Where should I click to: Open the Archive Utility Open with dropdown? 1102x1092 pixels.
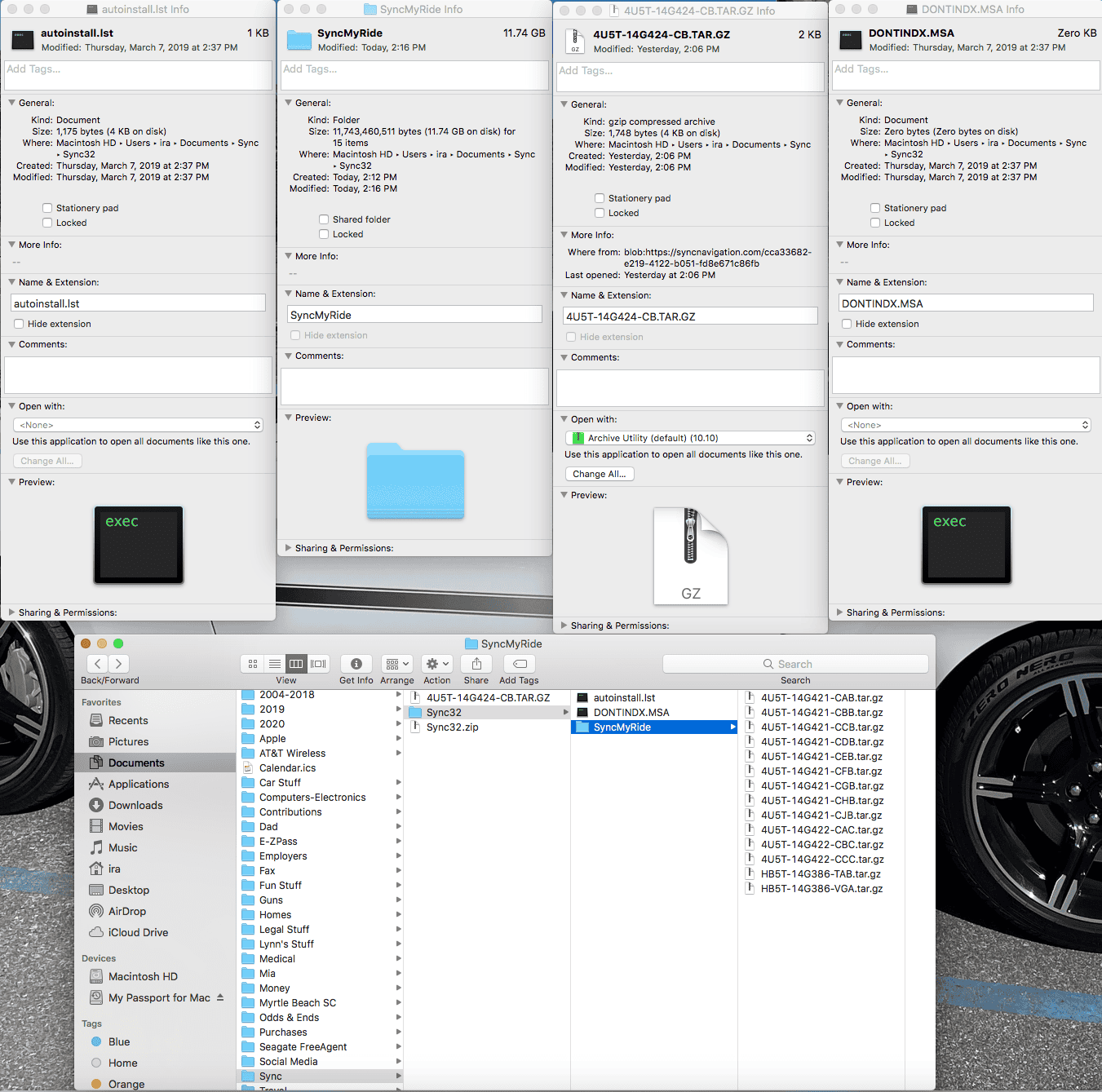pyautogui.click(x=690, y=438)
